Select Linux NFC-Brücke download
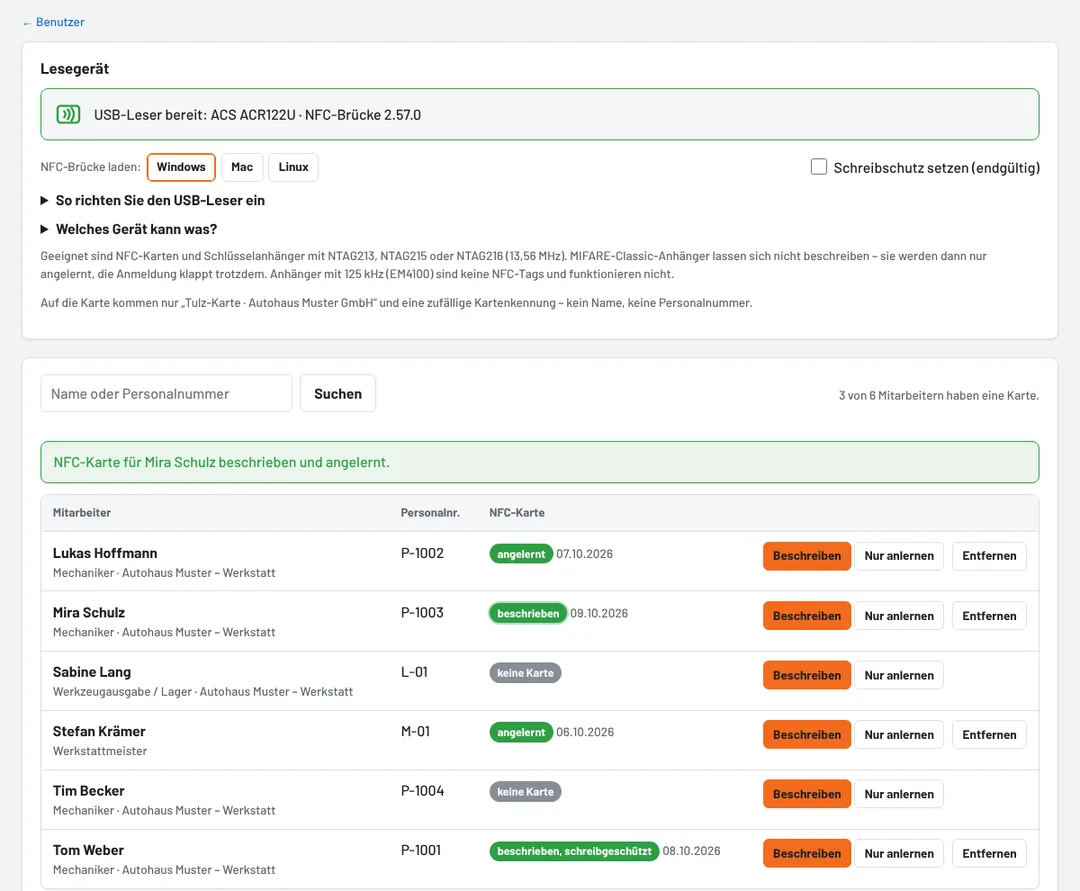Screen dimensions: 1080x891 click(293, 167)
